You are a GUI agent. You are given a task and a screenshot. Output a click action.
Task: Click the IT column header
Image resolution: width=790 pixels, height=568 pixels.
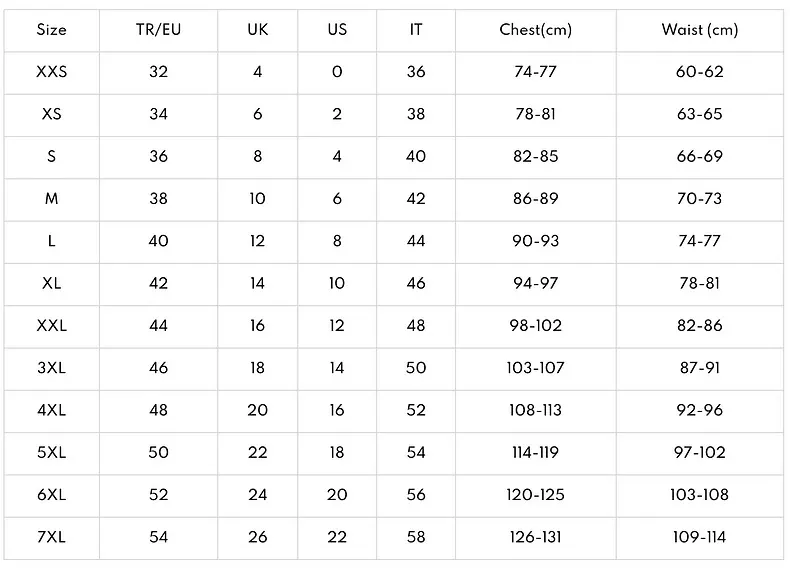point(416,30)
